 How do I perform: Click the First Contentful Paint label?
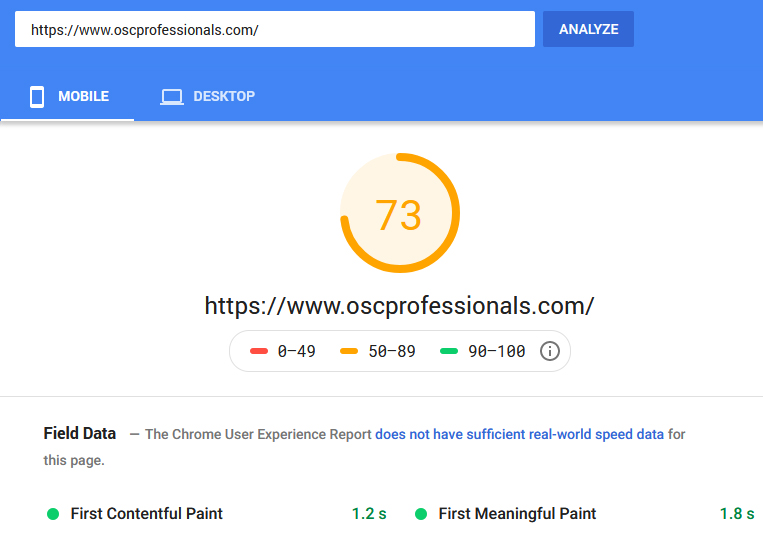coord(146,514)
